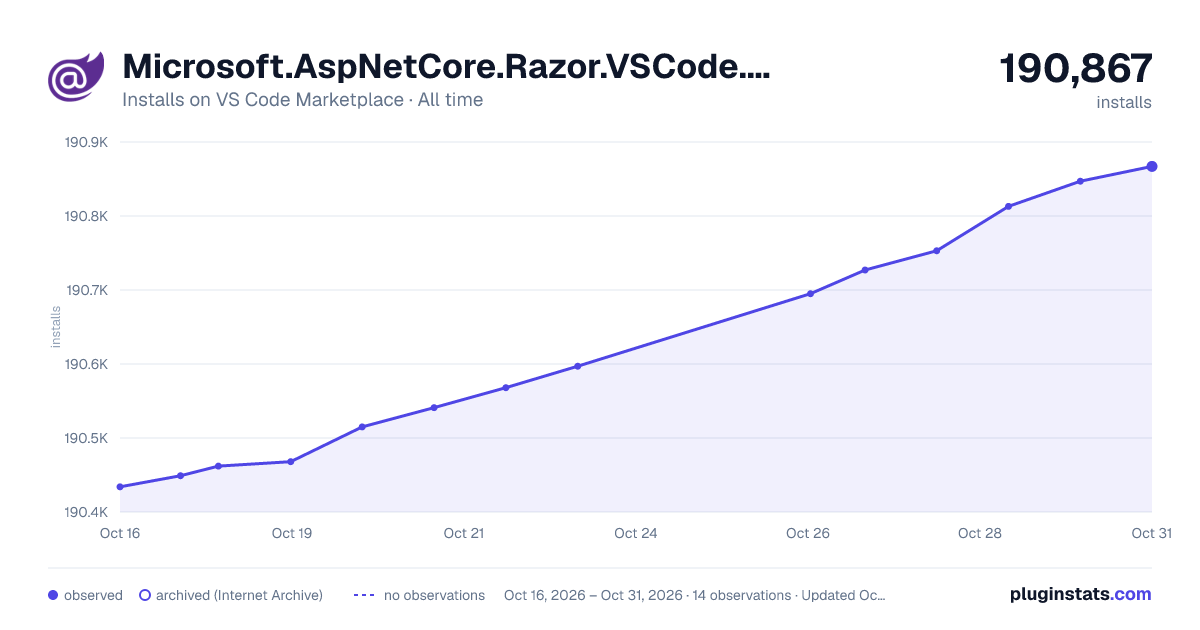Click the 190.7K y-axis label
The image size is (1200, 630).
coord(86,291)
